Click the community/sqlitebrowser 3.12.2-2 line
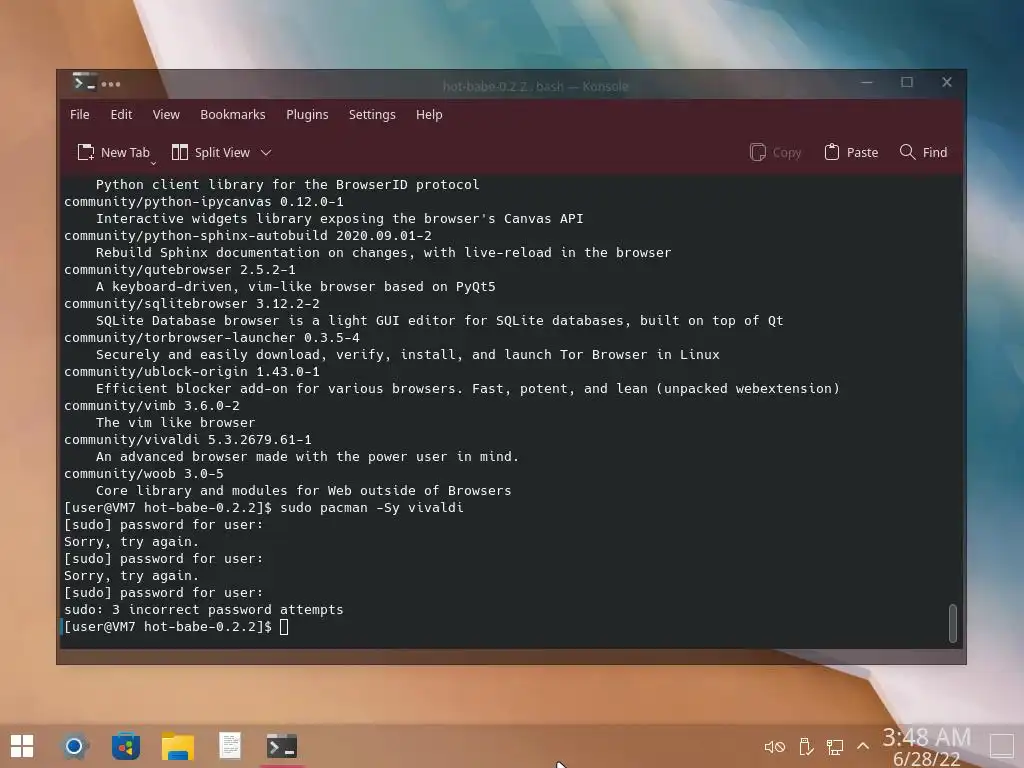 191,304
